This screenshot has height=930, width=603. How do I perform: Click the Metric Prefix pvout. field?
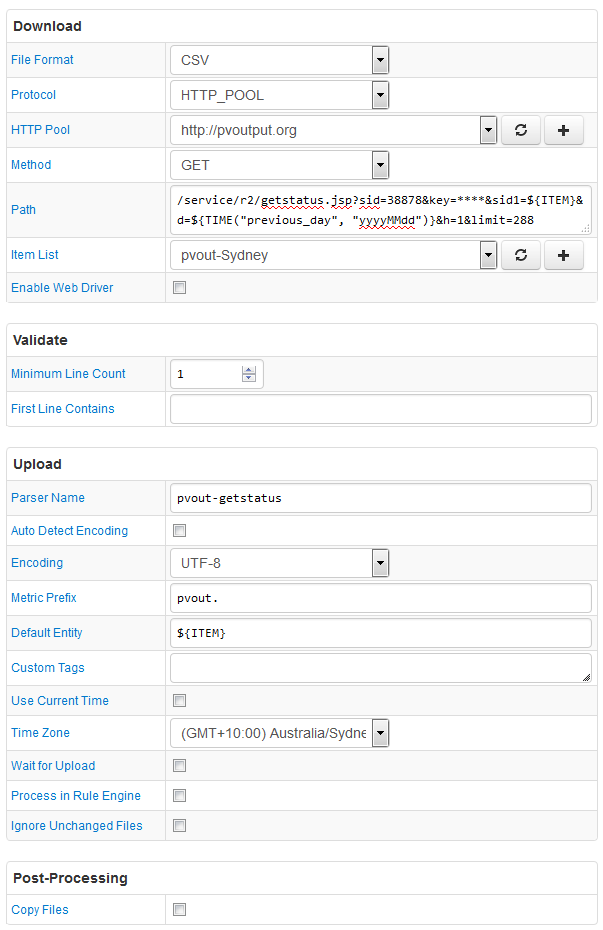point(381,598)
